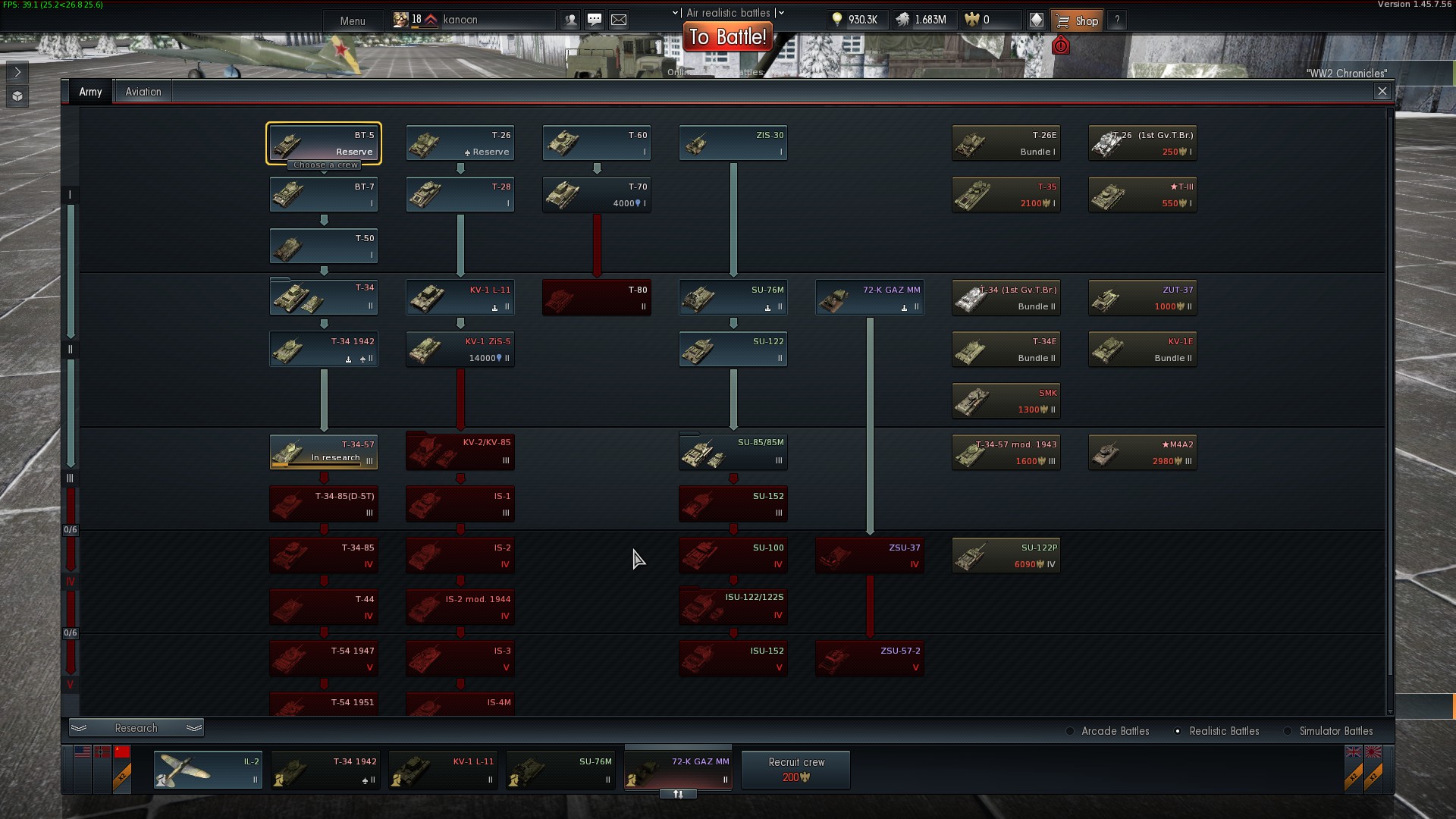Select the British flag nation icon
1456x819 pixels.
1354,752
